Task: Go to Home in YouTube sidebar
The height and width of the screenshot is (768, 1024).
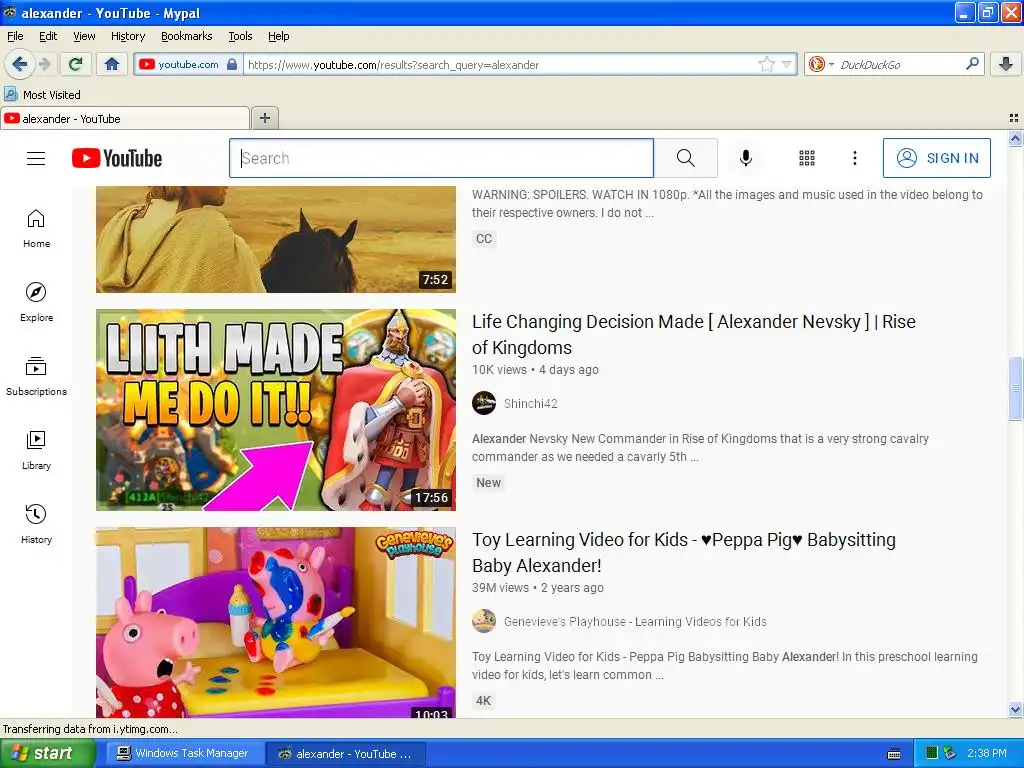Action: [x=36, y=229]
